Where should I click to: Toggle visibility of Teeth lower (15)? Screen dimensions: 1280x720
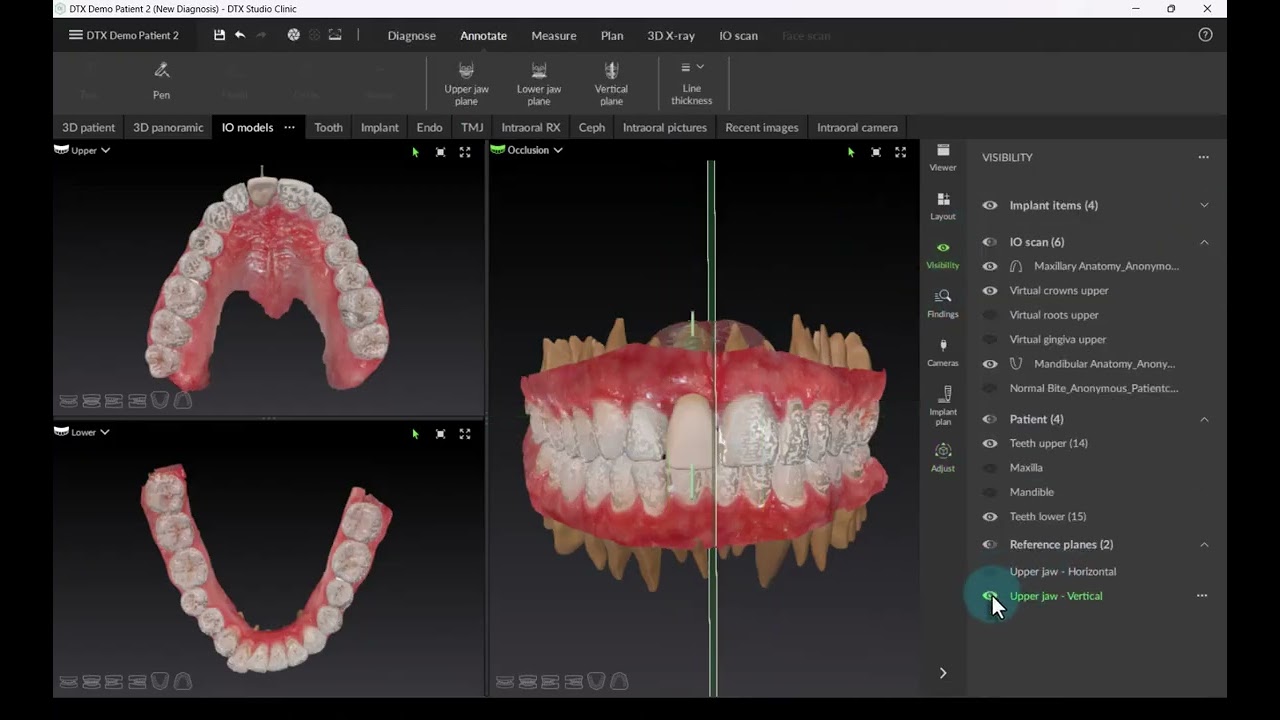tap(990, 517)
